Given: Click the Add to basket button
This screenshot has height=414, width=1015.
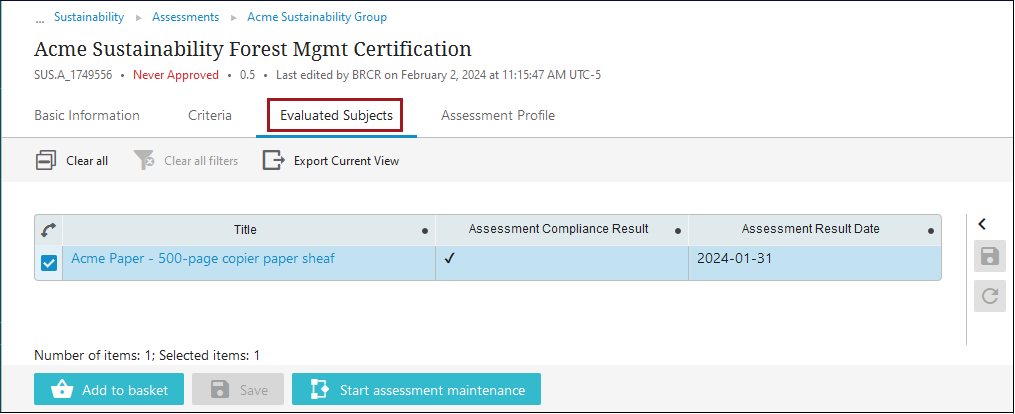Looking at the screenshot, I should (x=109, y=390).
